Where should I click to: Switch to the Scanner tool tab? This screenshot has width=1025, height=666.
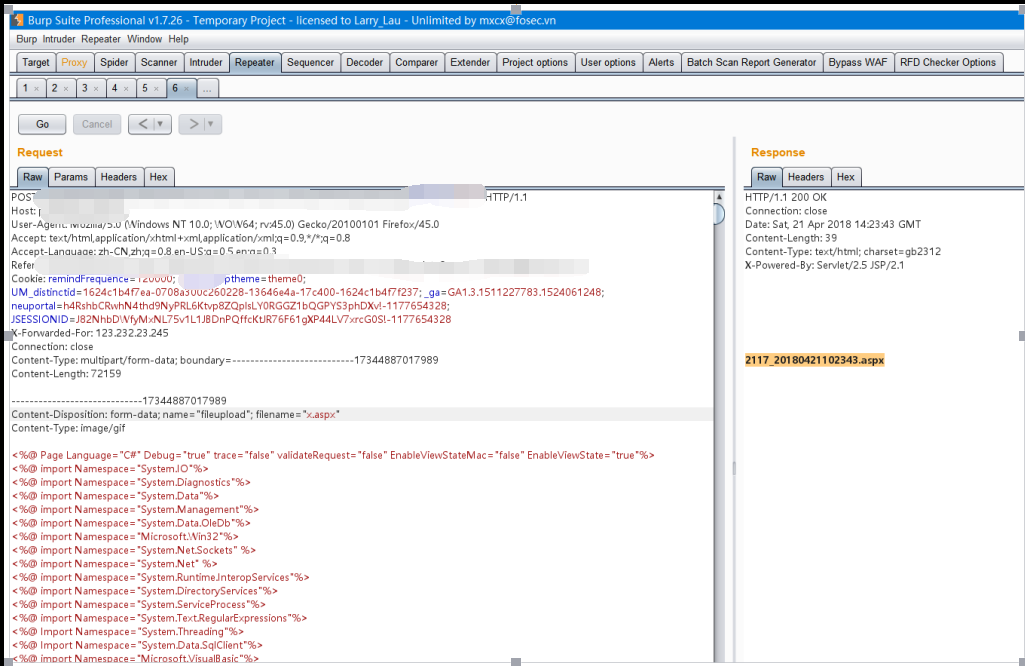coord(159,63)
